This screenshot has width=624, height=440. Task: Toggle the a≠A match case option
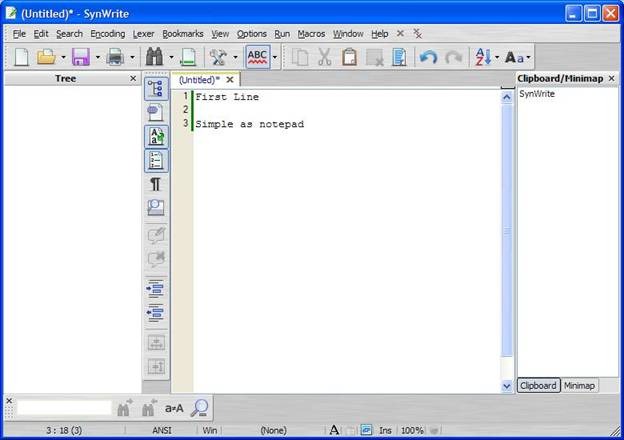174,408
